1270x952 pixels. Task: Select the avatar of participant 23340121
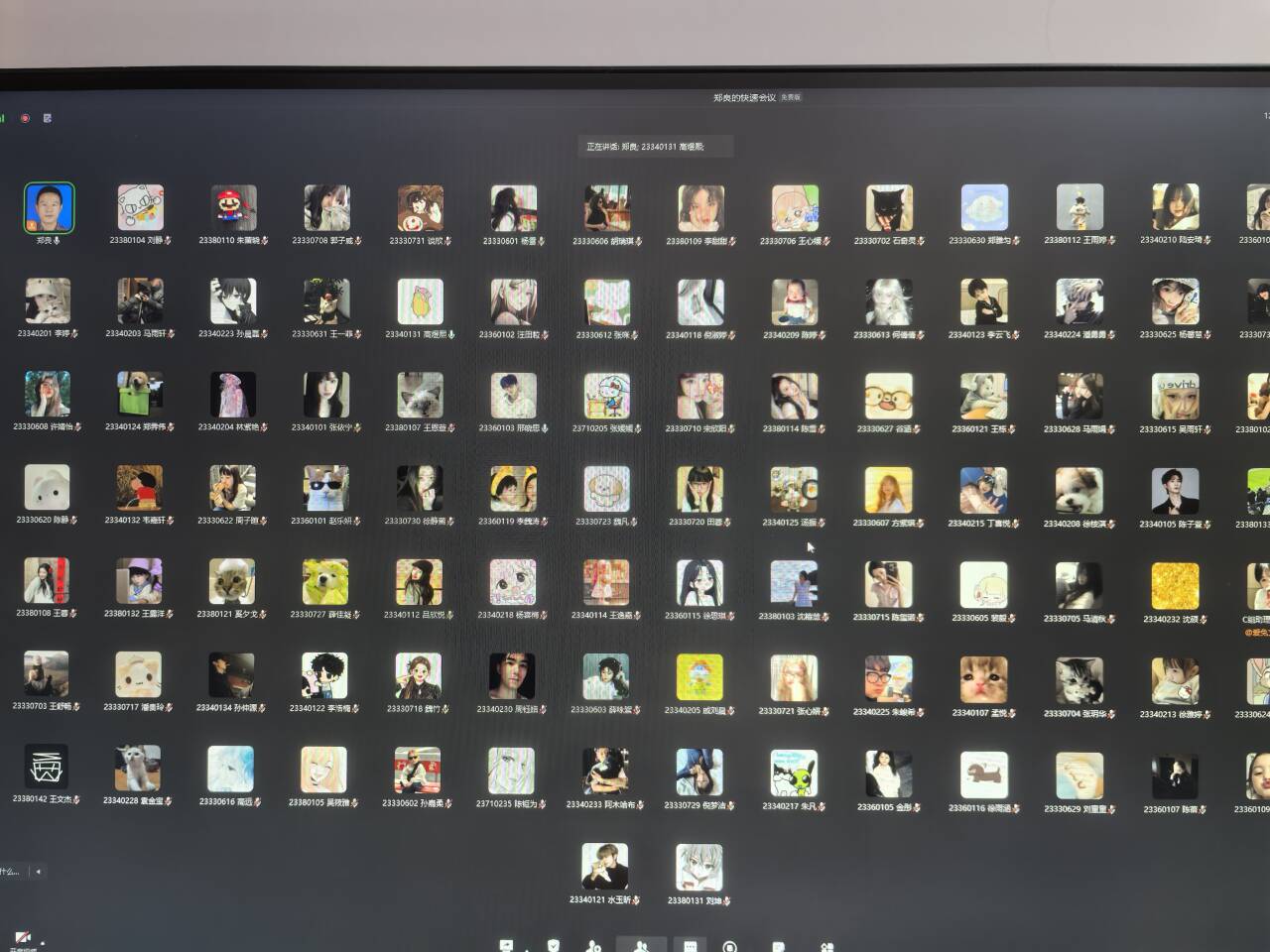tap(605, 868)
